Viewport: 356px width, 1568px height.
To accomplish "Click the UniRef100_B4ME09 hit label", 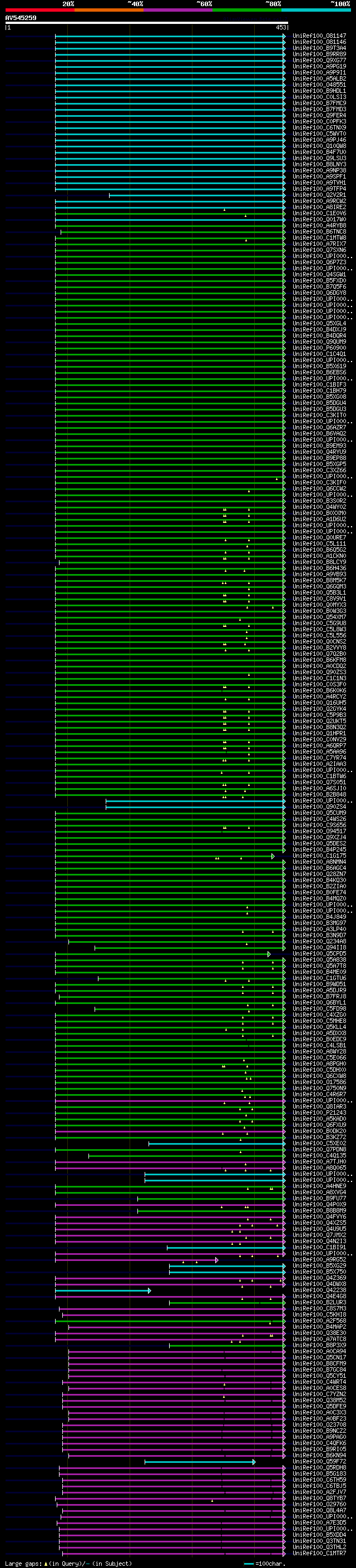I will 319,972.
